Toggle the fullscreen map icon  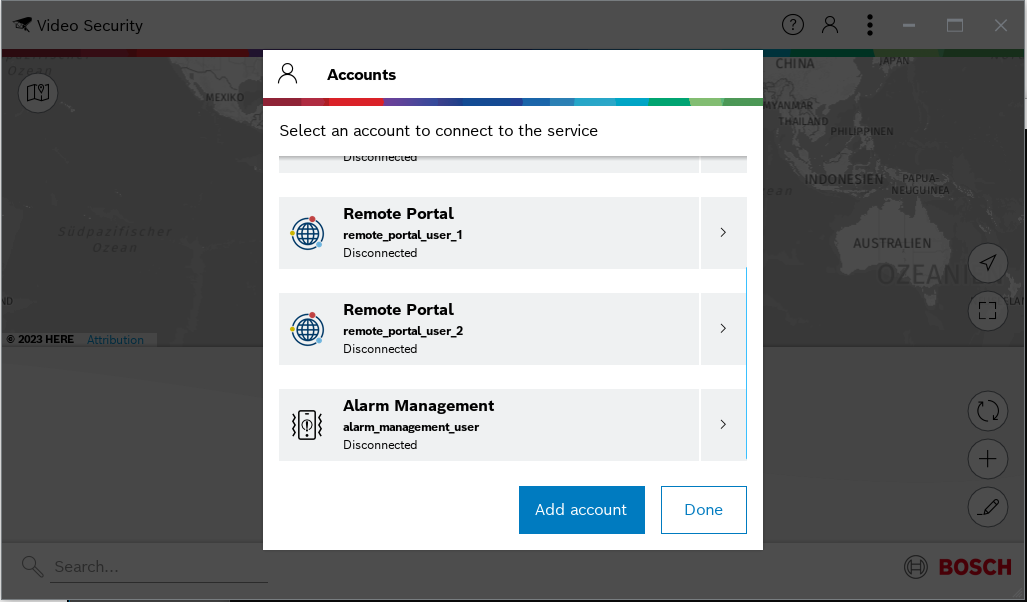(988, 310)
